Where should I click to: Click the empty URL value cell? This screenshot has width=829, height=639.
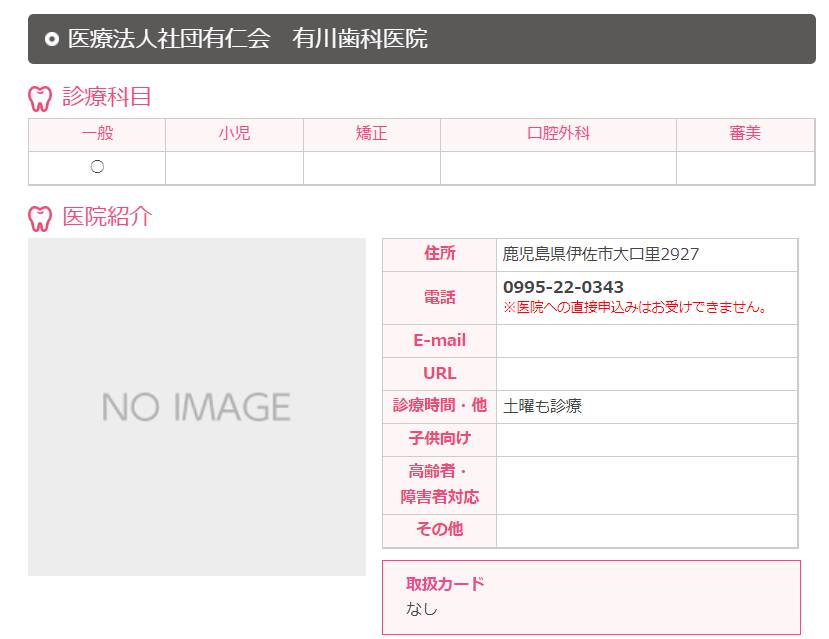[x=647, y=374]
